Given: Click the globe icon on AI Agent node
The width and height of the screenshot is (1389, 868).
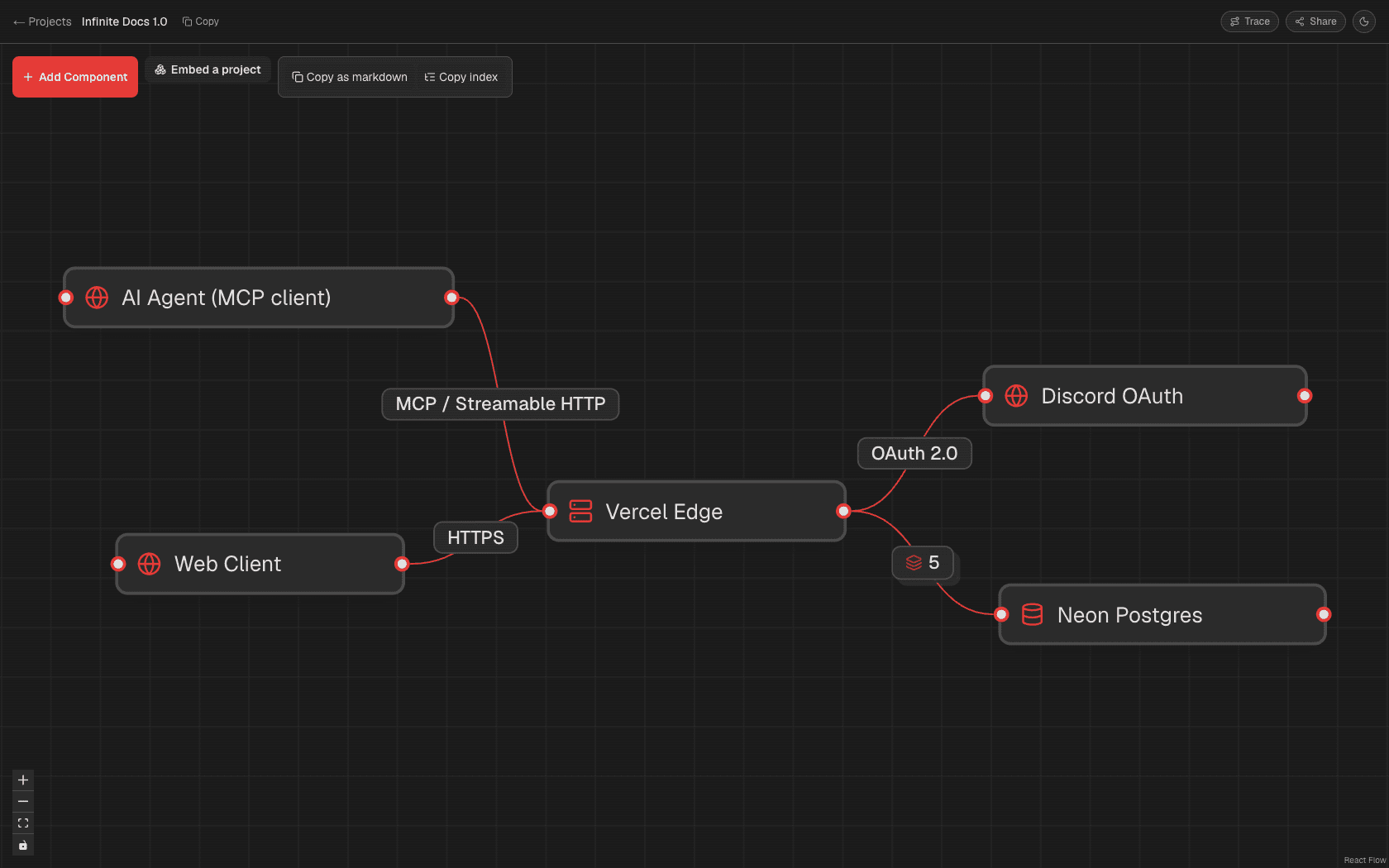Looking at the screenshot, I should click(x=97, y=298).
